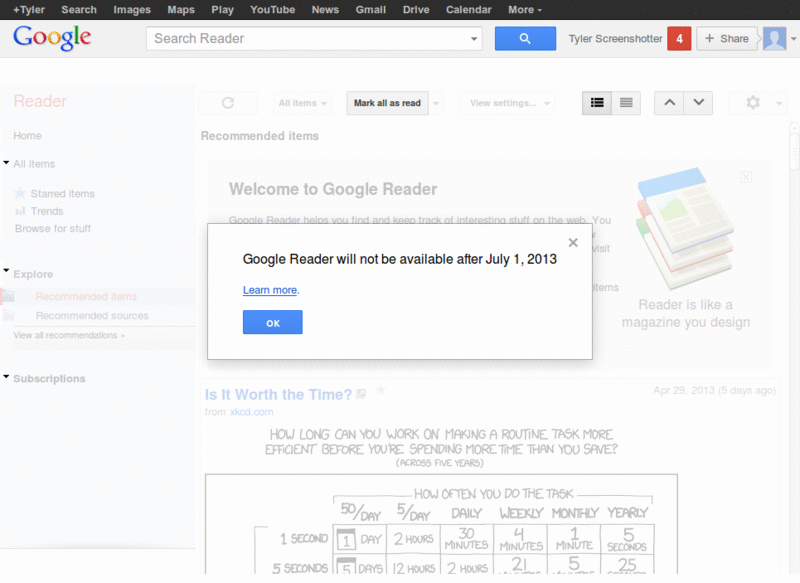Star the Is It Worth the Time article

click(x=381, y=391)
